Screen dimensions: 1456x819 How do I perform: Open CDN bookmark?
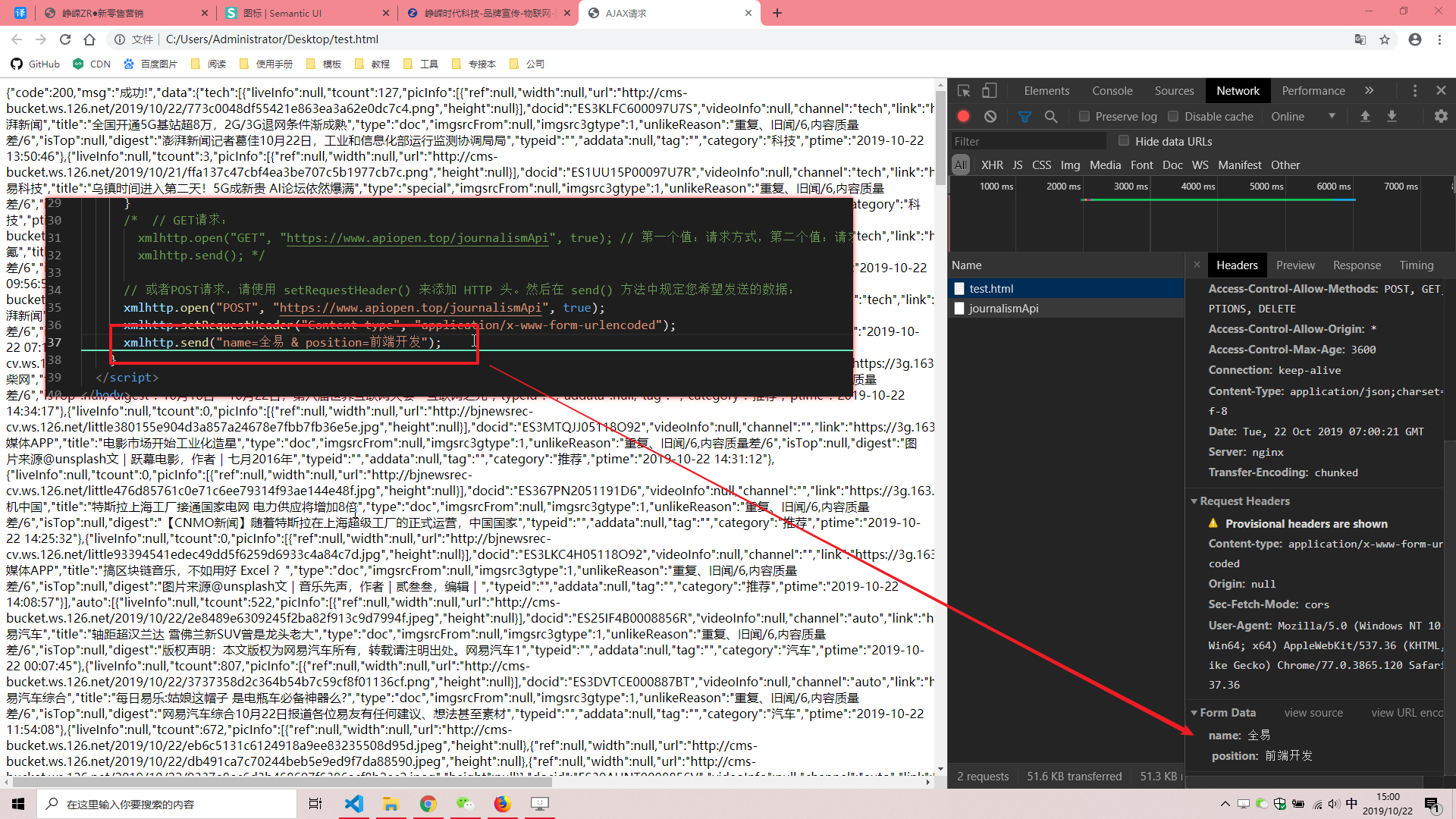click(x=92, y=64)
